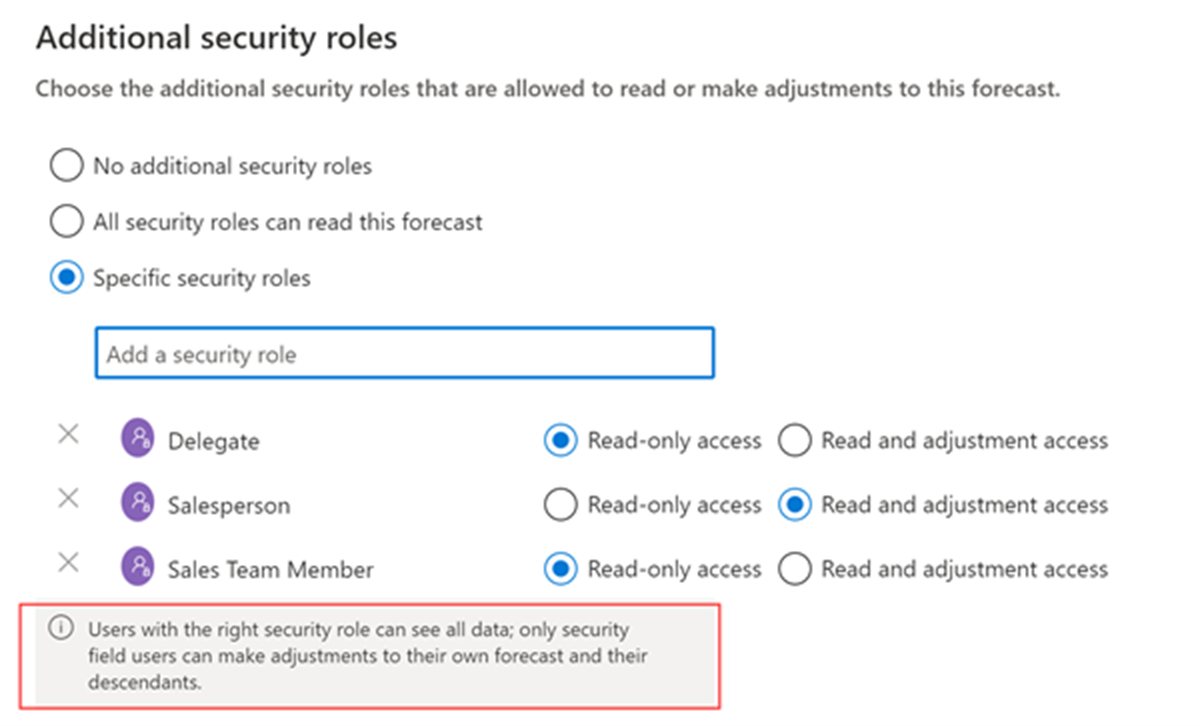This screenshot has width=1200, height=726.
Task: Give Delegate read and adjustment access
Action: coord(795,439)
